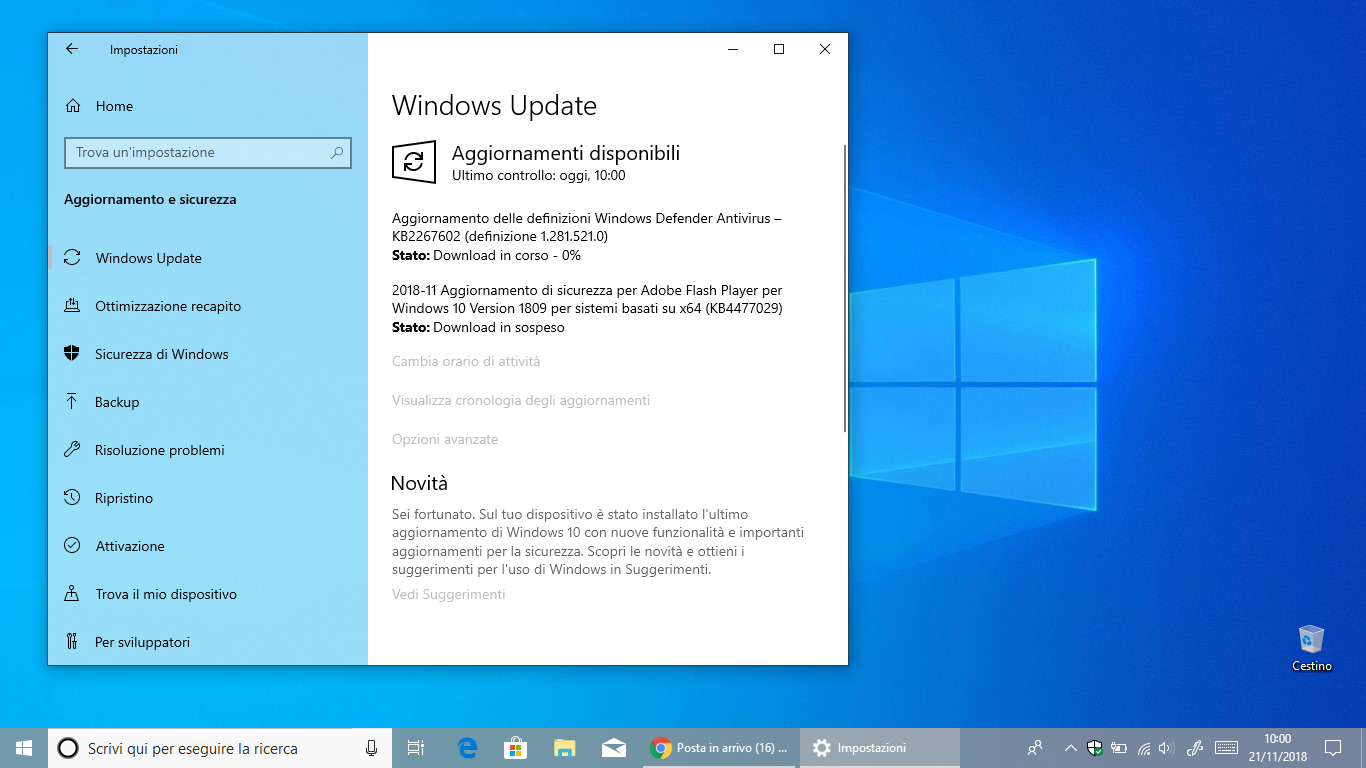This screenshot has width=1366, height=768.
Task: Click the volume speaker tray icon
Action: [x=1166, y=748]
